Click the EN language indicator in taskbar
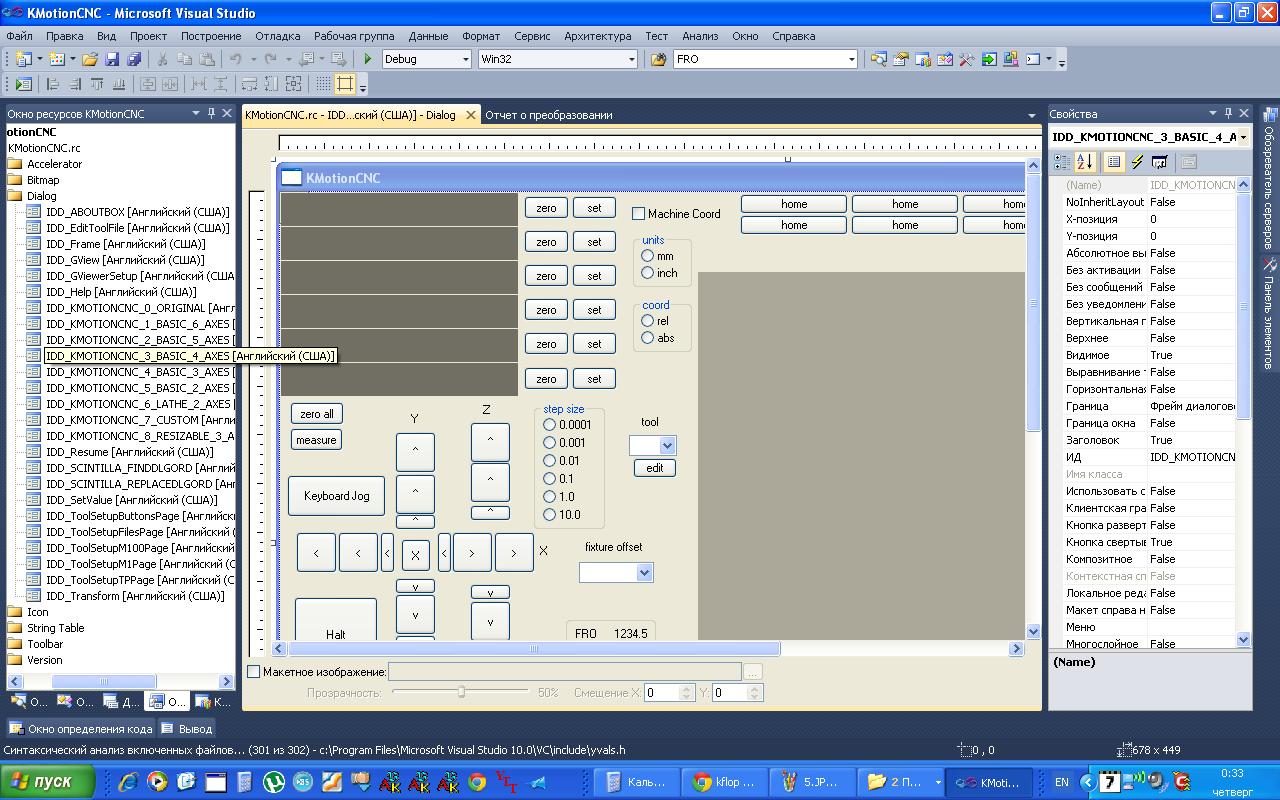Viewport: 1280px width, 800px height. click(x=1062, y=782)
